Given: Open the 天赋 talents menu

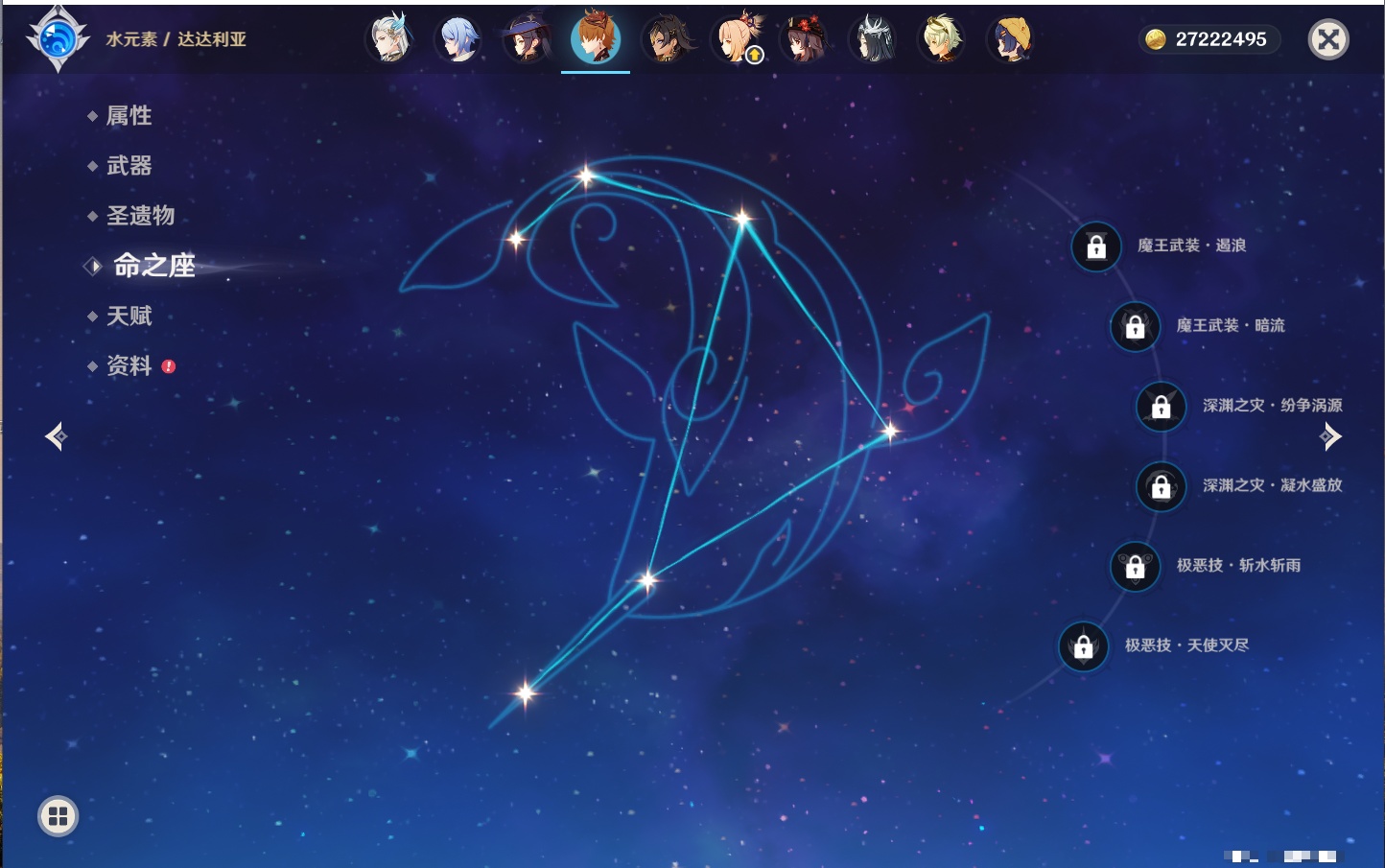Looking at the screenshot, I should pyautogui.click(x=129, y=316).
